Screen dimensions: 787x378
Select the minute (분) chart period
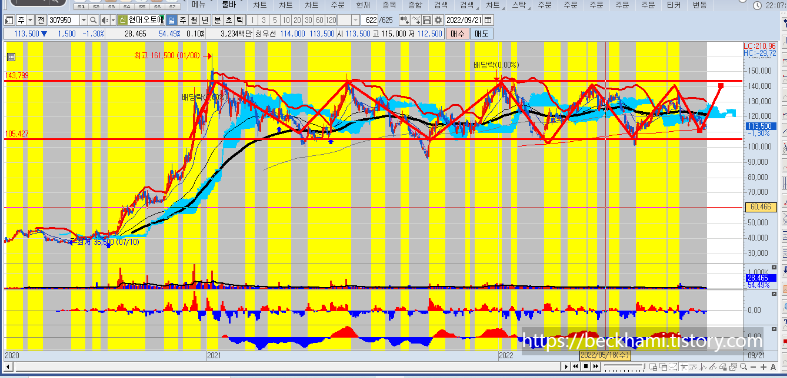click(x=218, y=21)
